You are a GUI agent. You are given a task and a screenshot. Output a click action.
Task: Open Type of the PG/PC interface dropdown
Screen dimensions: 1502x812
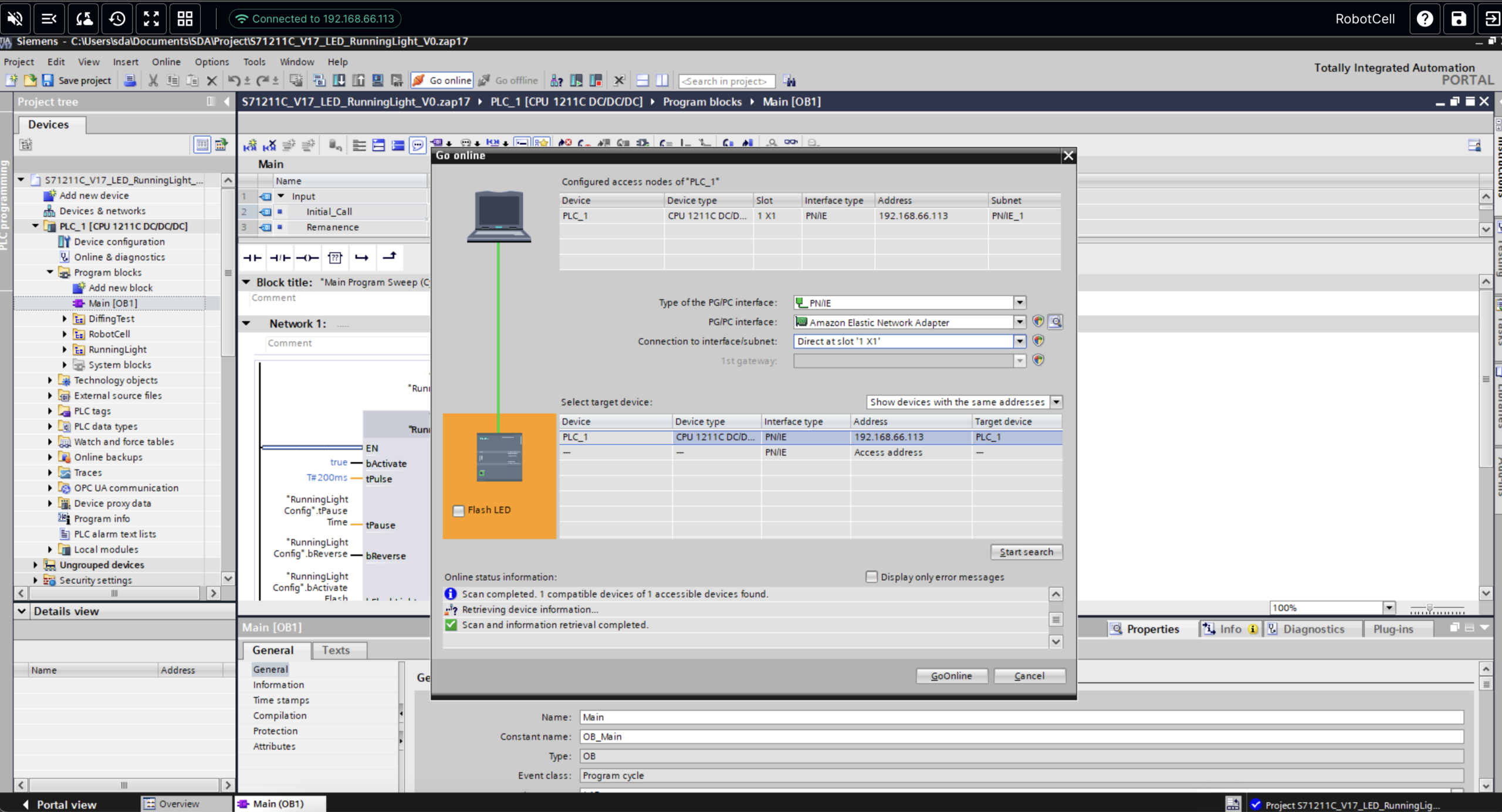1020,303
